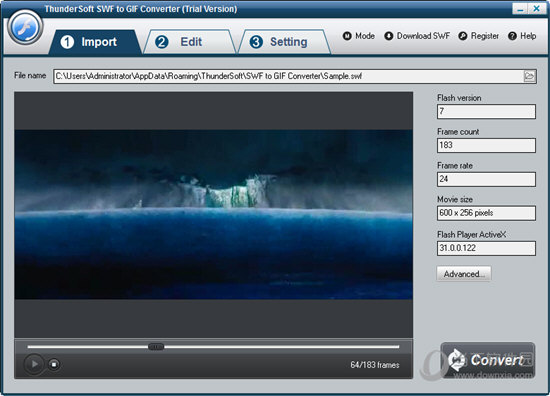Browse for SWF file with folder icon
Image resolution: width=550 pixels, height=396 pixels.
click(529, 76)
